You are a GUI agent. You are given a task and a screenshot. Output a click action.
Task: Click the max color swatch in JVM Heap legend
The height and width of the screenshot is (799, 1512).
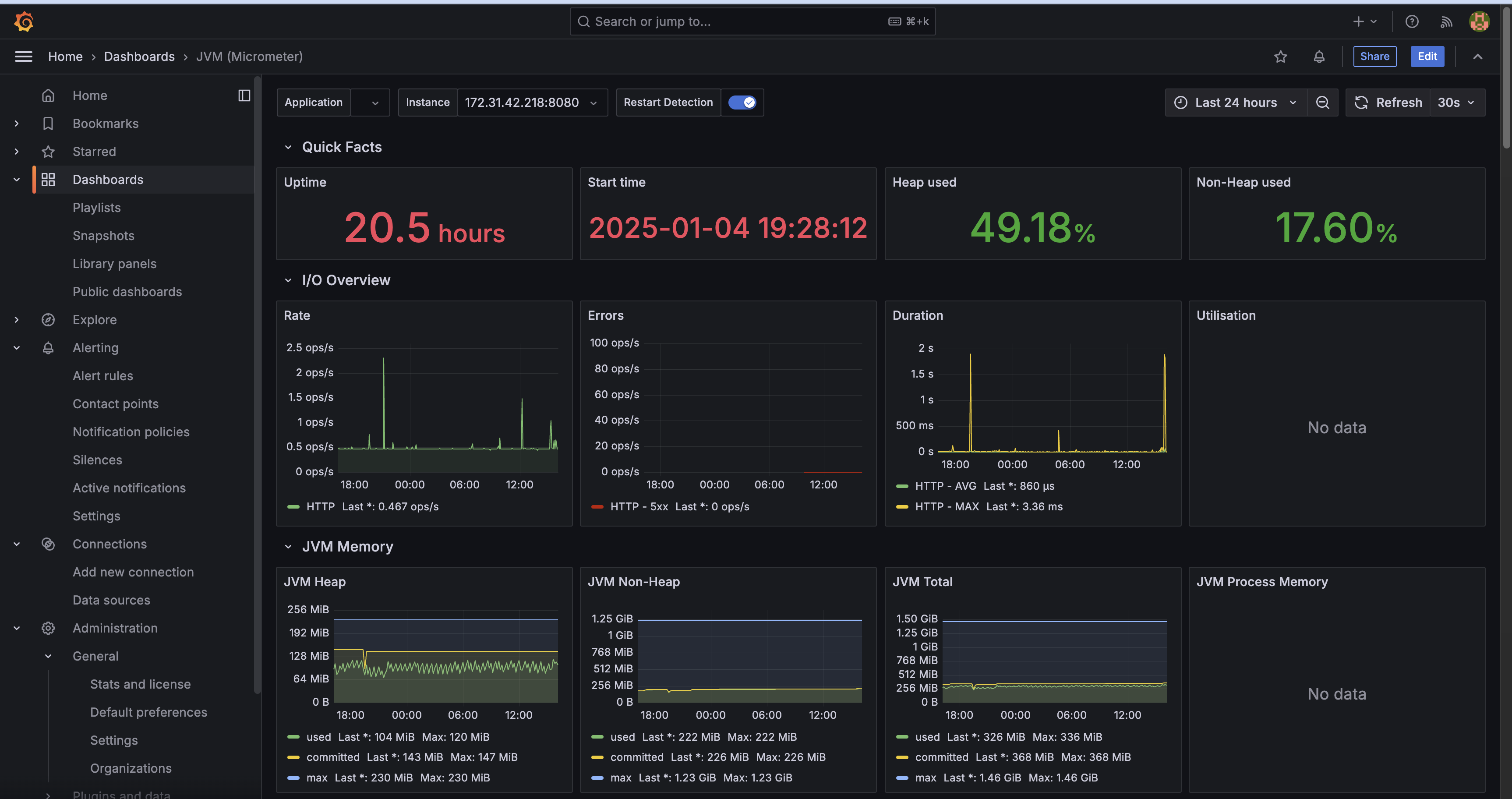pos(293,777)
